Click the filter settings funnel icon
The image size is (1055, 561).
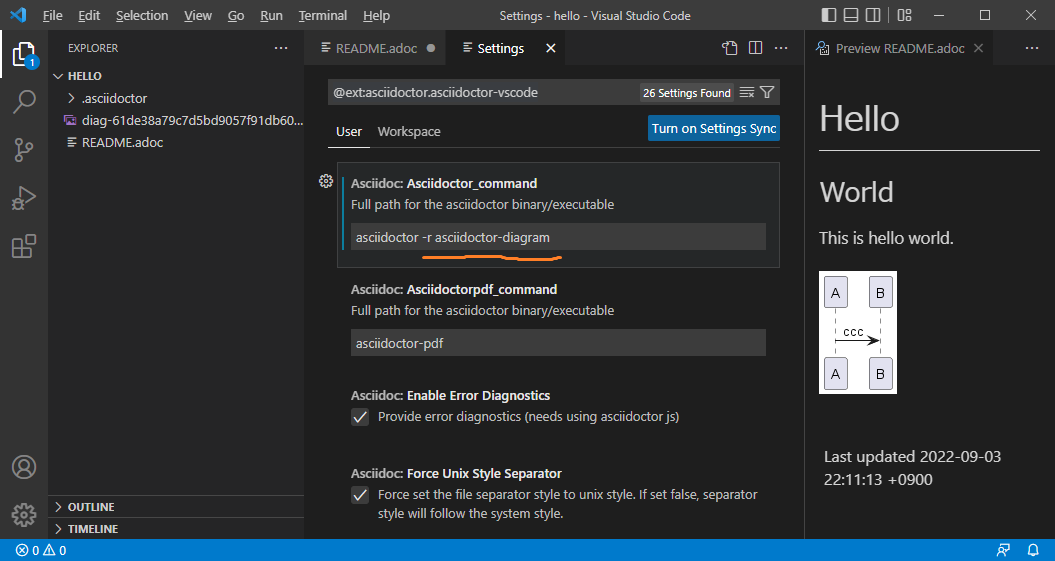767,93
